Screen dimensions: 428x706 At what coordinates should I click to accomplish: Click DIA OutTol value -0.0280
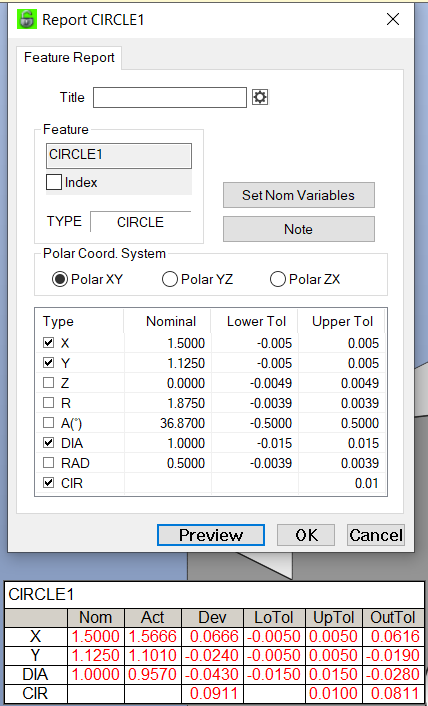pos(392,674)
